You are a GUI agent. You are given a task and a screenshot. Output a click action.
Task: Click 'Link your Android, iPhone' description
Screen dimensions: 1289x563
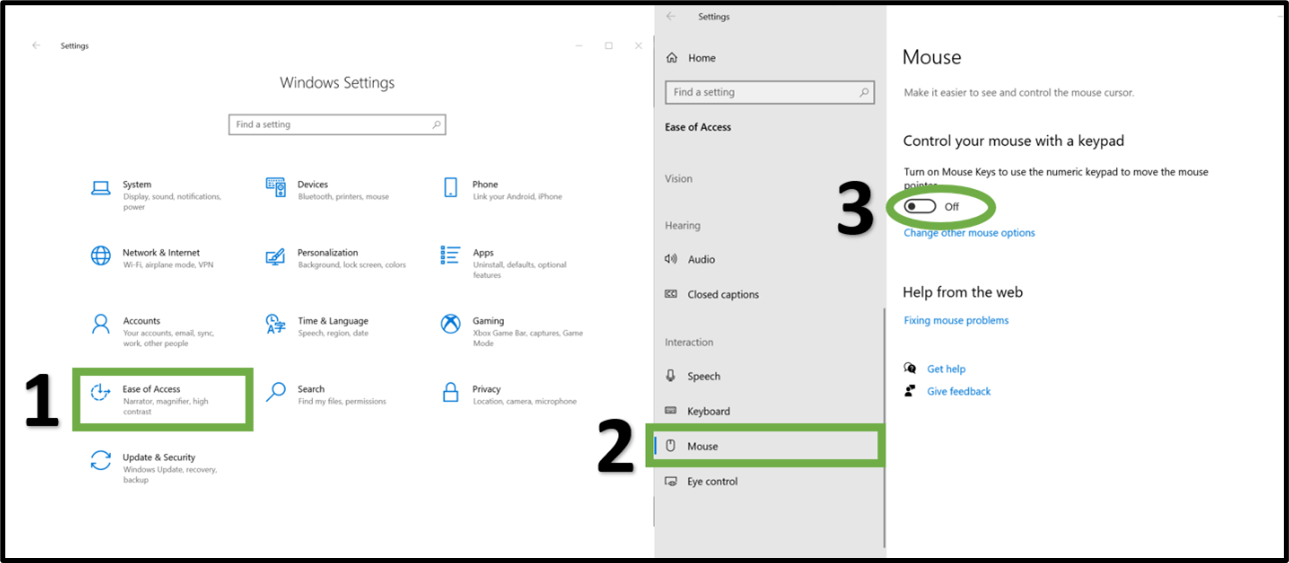click(517, 197)
